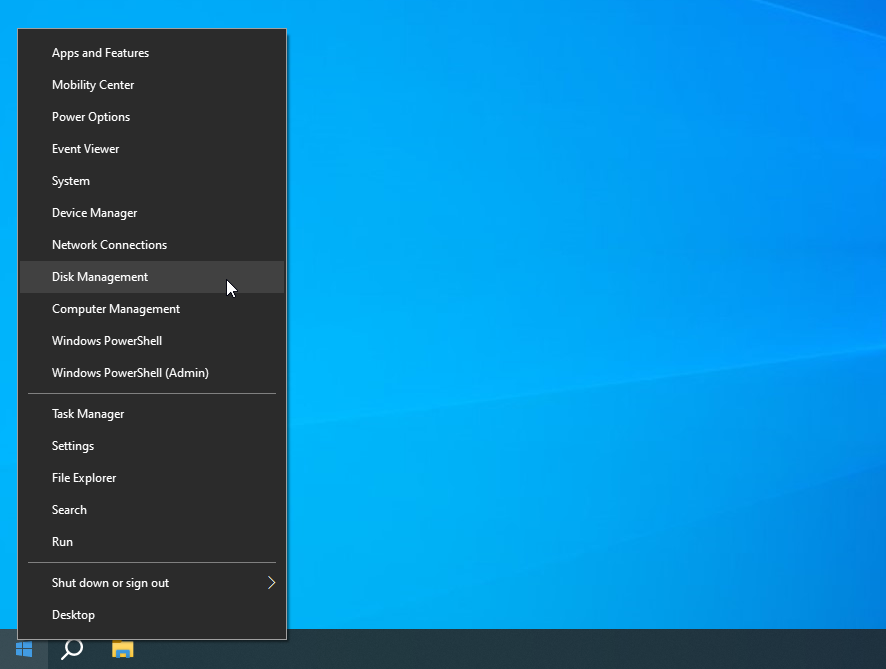This screenshot has width=886, height=669.
Task: Start Windows PowerShell (Admin)
Action: coord(152,373)
